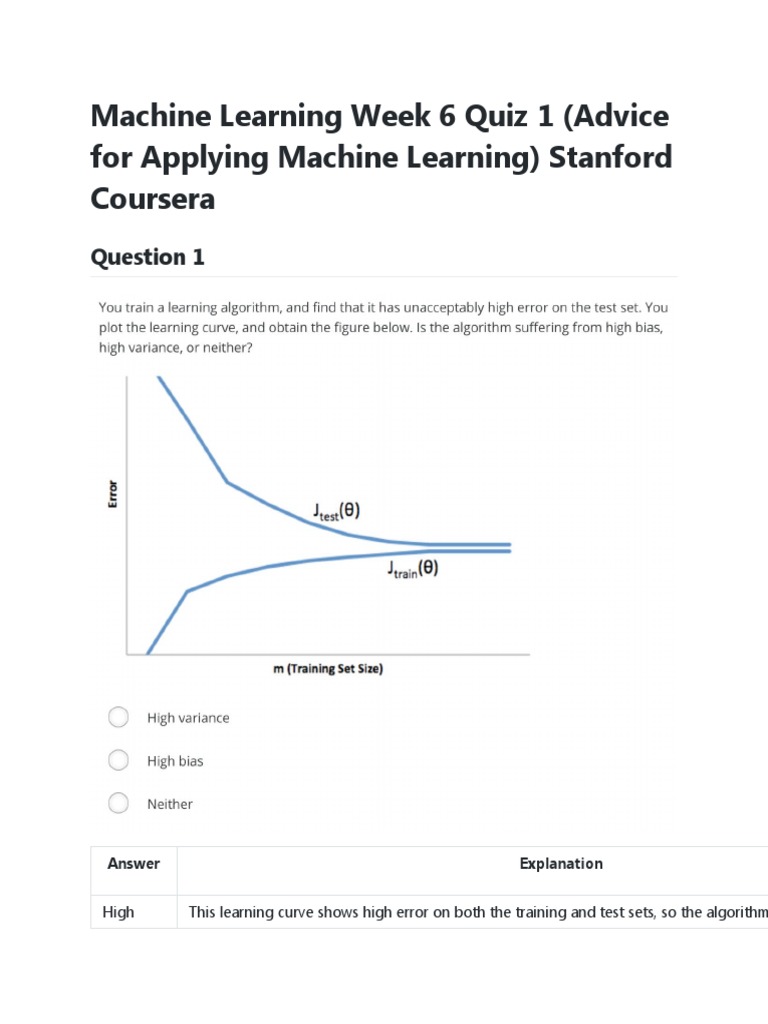Select the "High bias" radio button
The height and width of the screenshot is (1024, 768).
point(118,760)
